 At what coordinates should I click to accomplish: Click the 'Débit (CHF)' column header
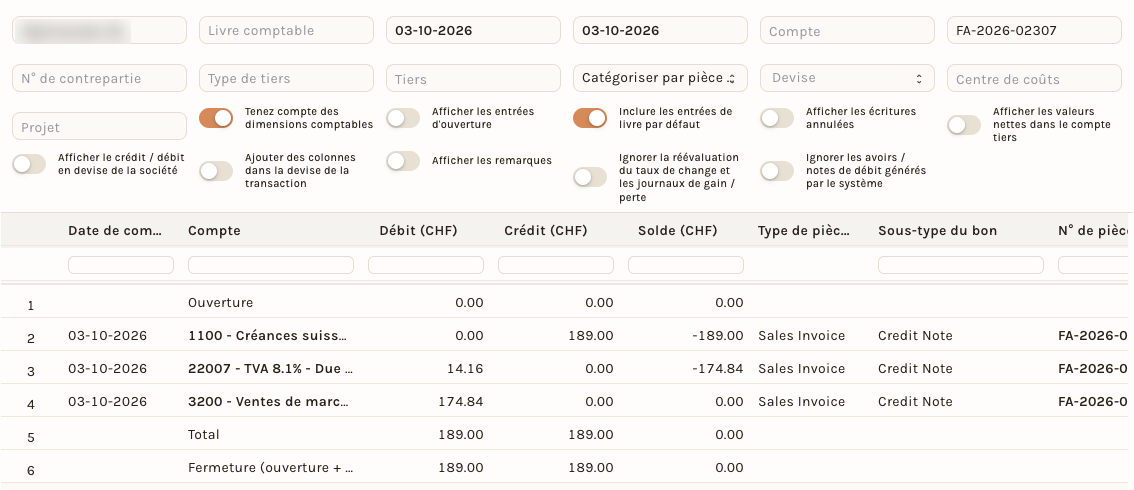(418, 231)
